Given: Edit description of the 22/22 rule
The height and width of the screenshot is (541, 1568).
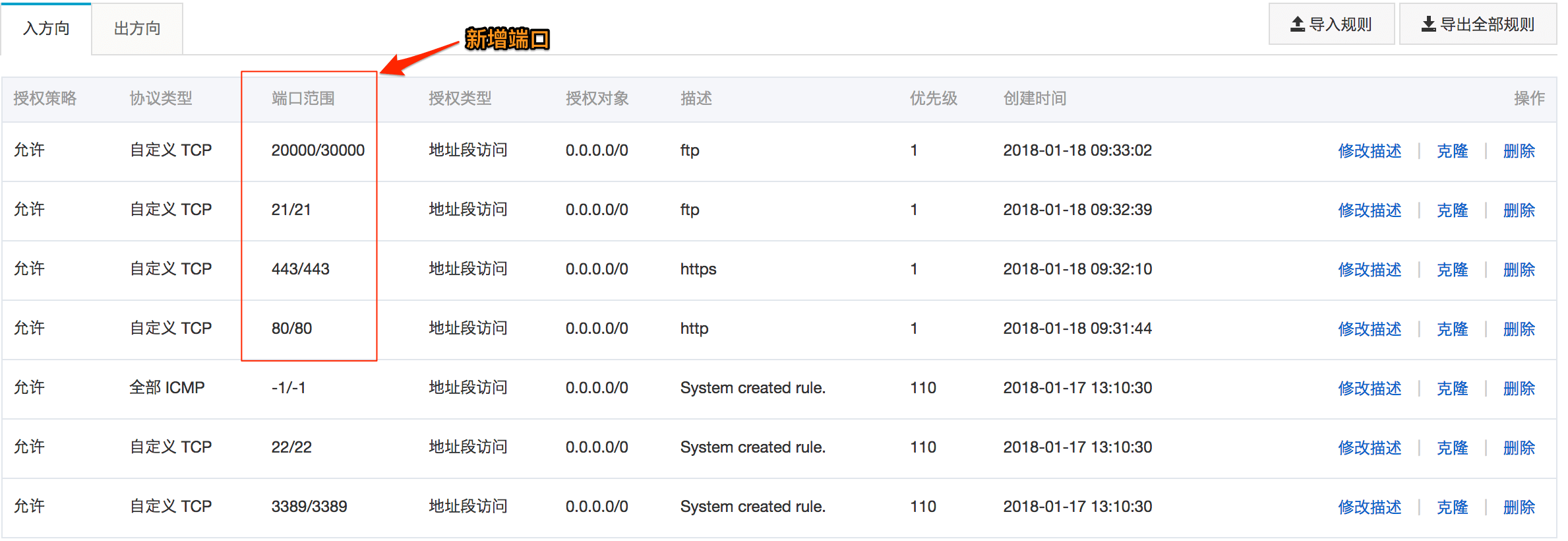Looking at the screenshot, I should [1370, 447].
